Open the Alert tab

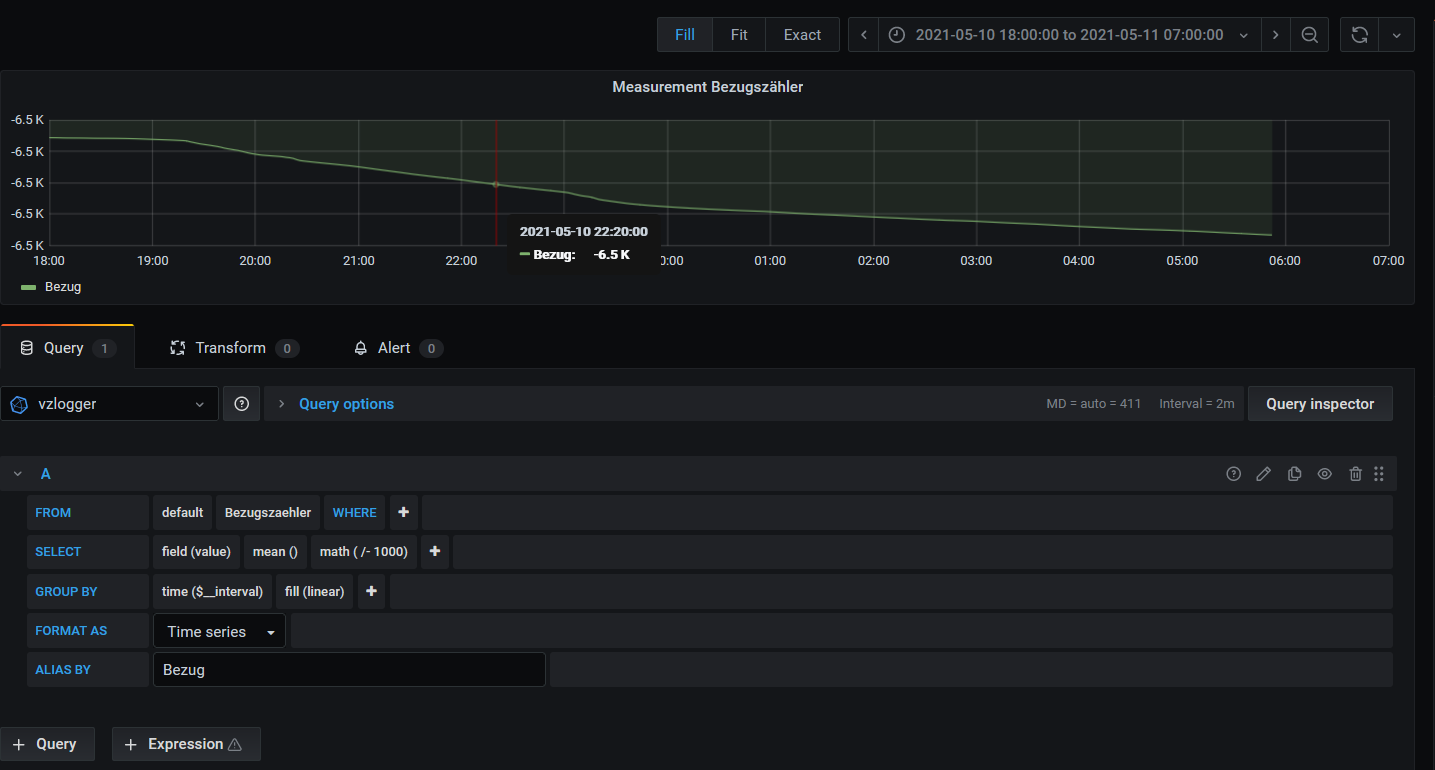tap(394, 348)
